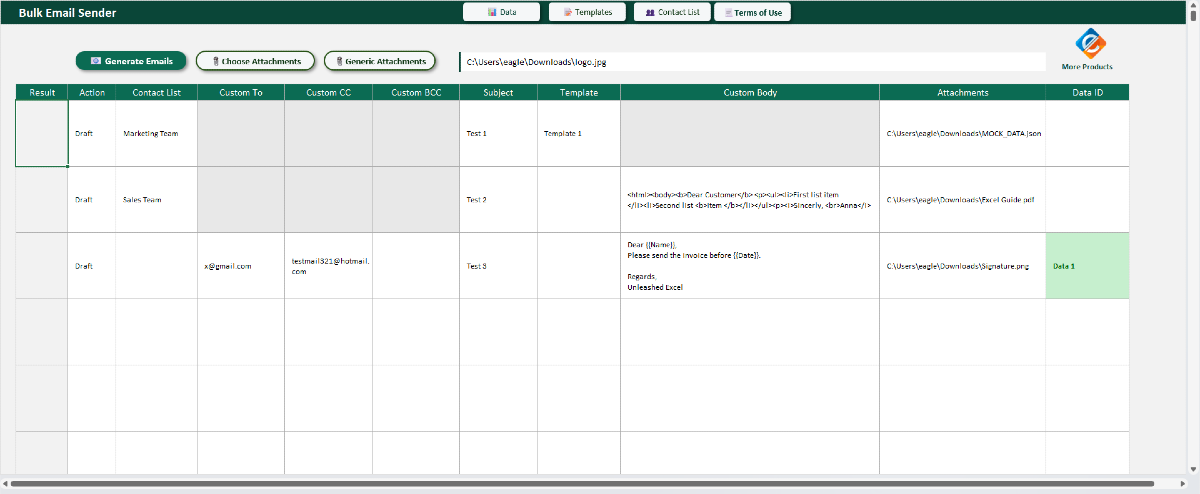Select the MOCK_DATA.json attachment cell

point(963,133)
